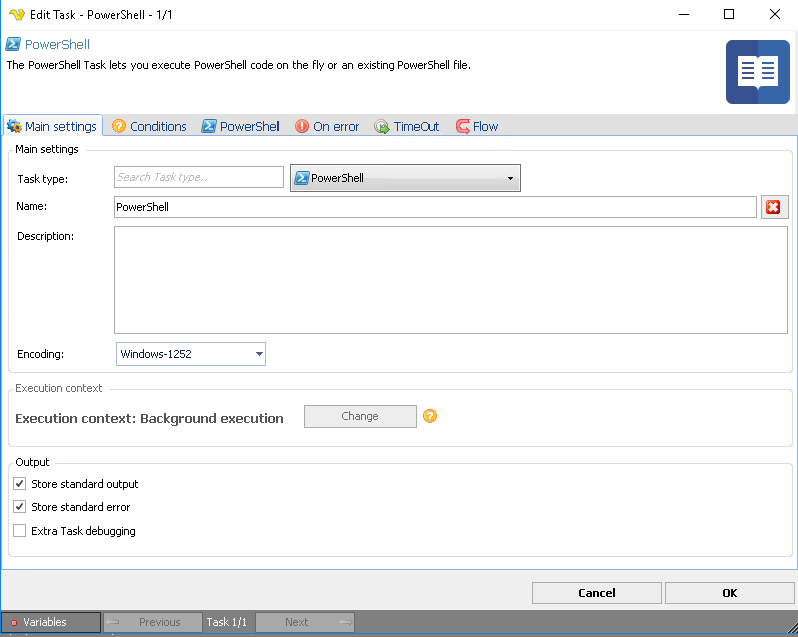This screenshot has width=798, height=637.
Task: Switch to the PowerShell settings tab
Action: click(x=240, y=127)
